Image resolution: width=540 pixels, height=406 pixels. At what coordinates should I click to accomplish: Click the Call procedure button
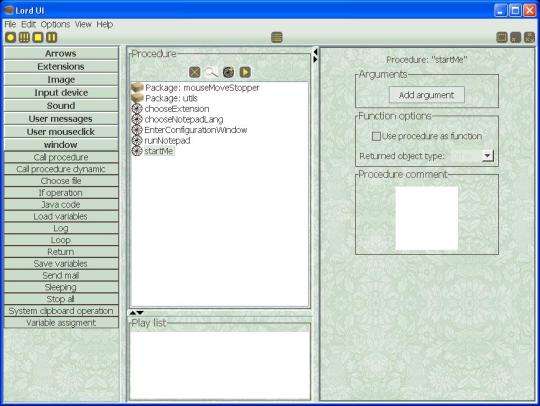(x=61, y=157)
